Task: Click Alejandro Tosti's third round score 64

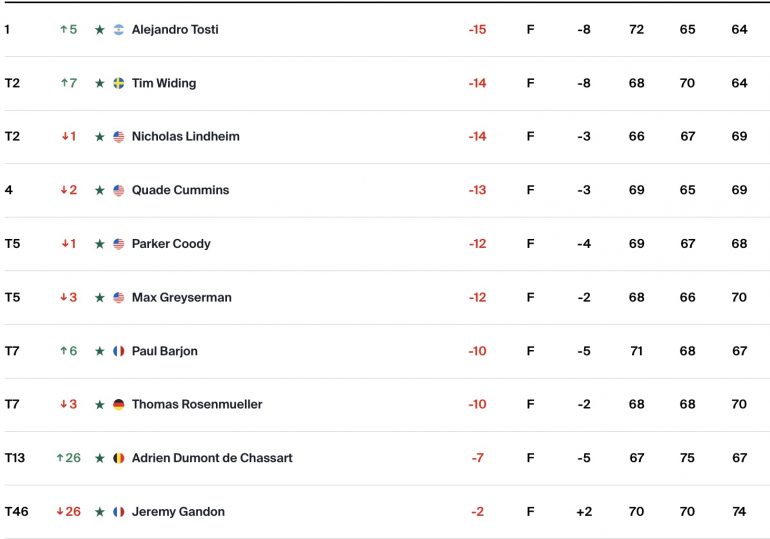Action: click(x=739, y=29)
